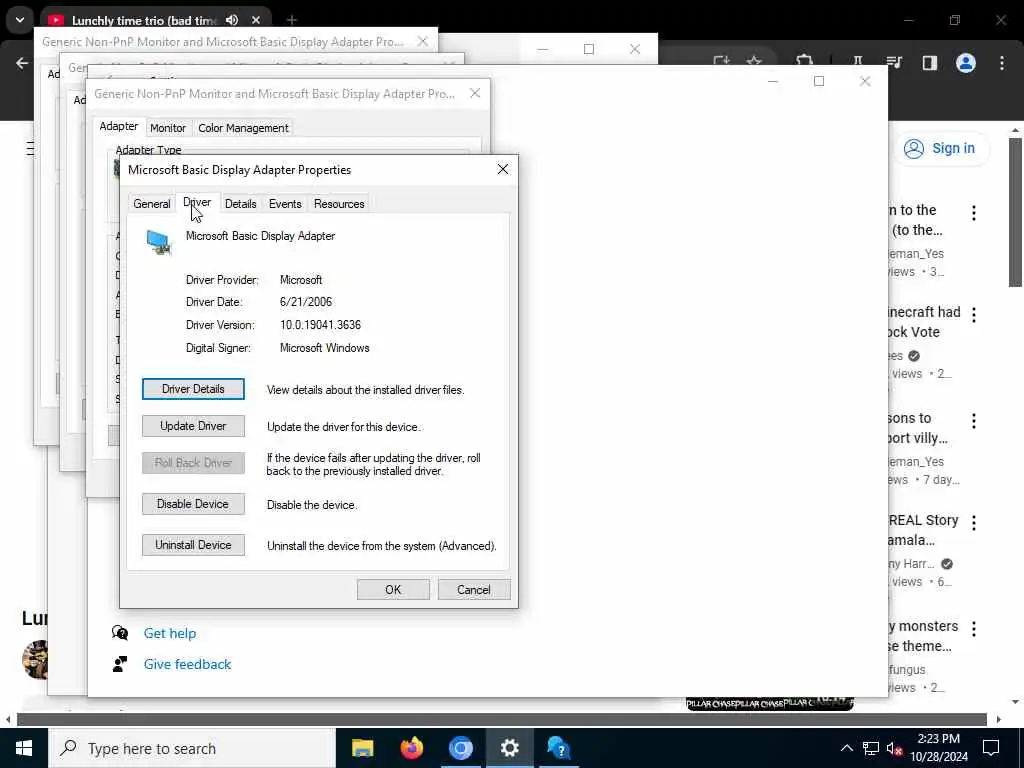Image resolution: width=1024 pixels, height=768 pixels.
Task: Open the Chrome profile avatar icon
Action: click(966, 63)
